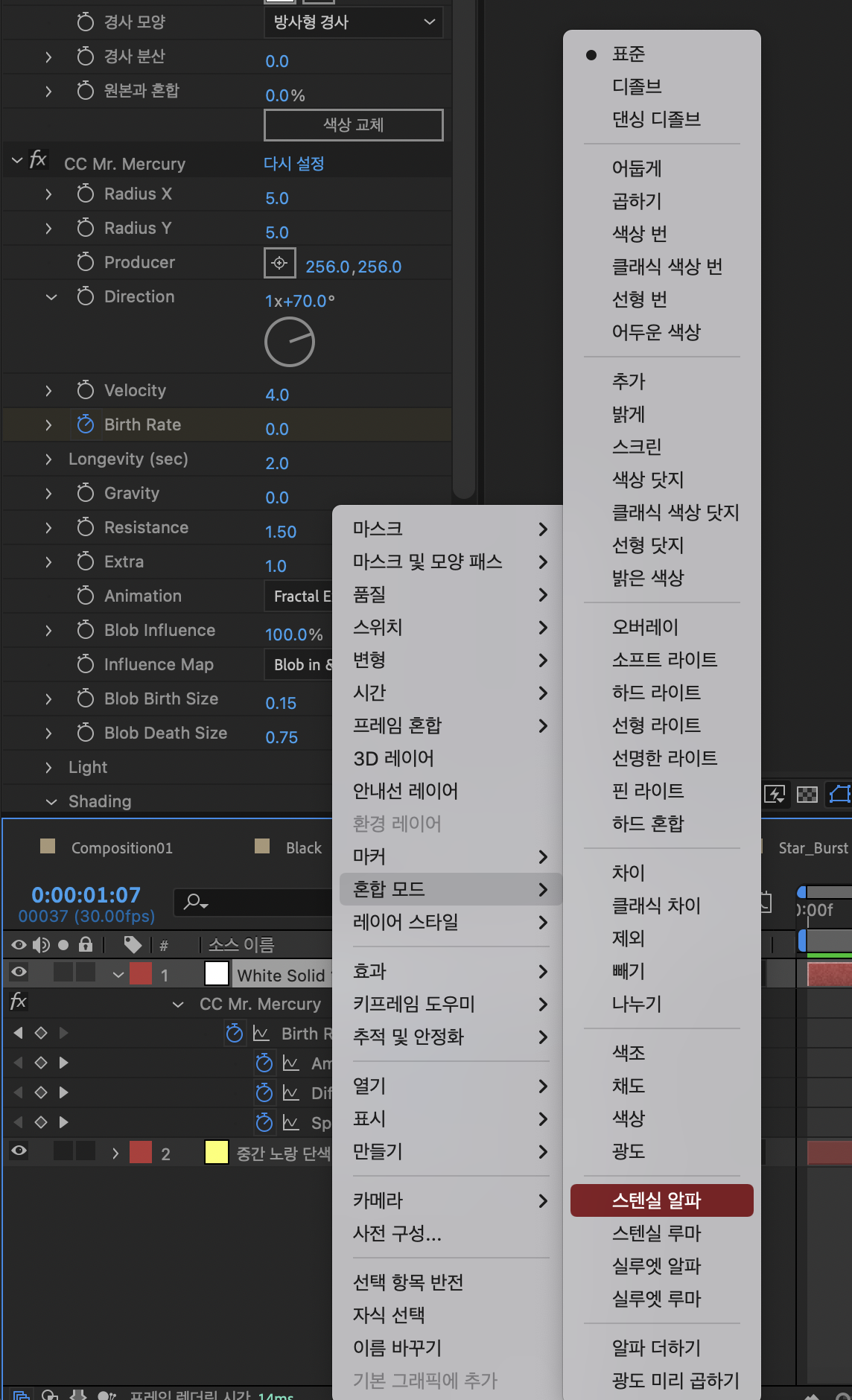Toggle stopwatch for Producer property
The width and height of the screenshot is (852, 1400).
pyautogui.click(x=86, y=262)
